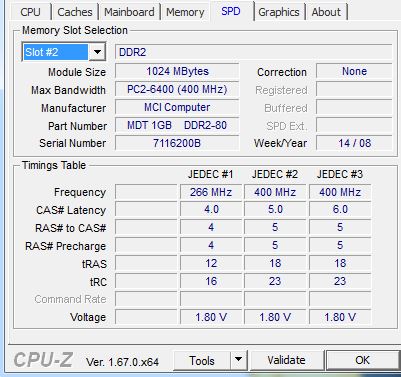The image size is (401, 377).
Task: Click the JEDEC #3 frequency 400 MHz
Action: point(340,192)
